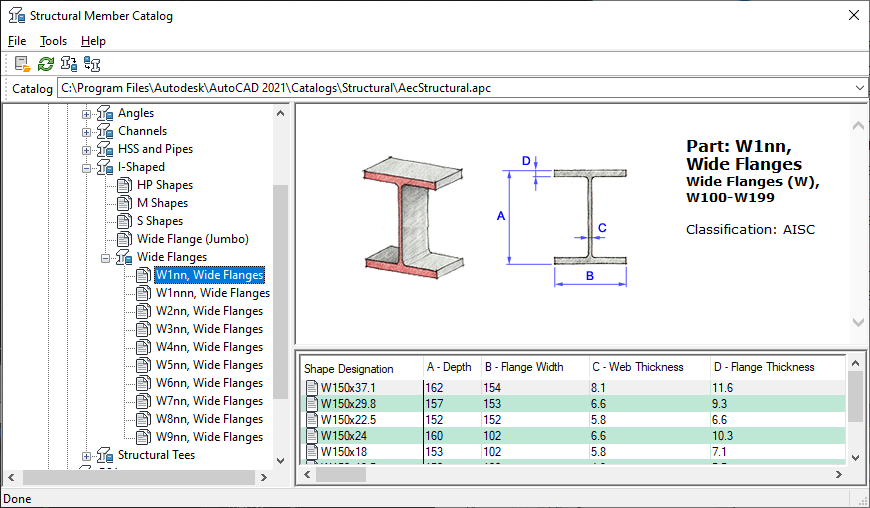
Task: Click the third toolbar icon after Refresh
Action: [69, 64]
